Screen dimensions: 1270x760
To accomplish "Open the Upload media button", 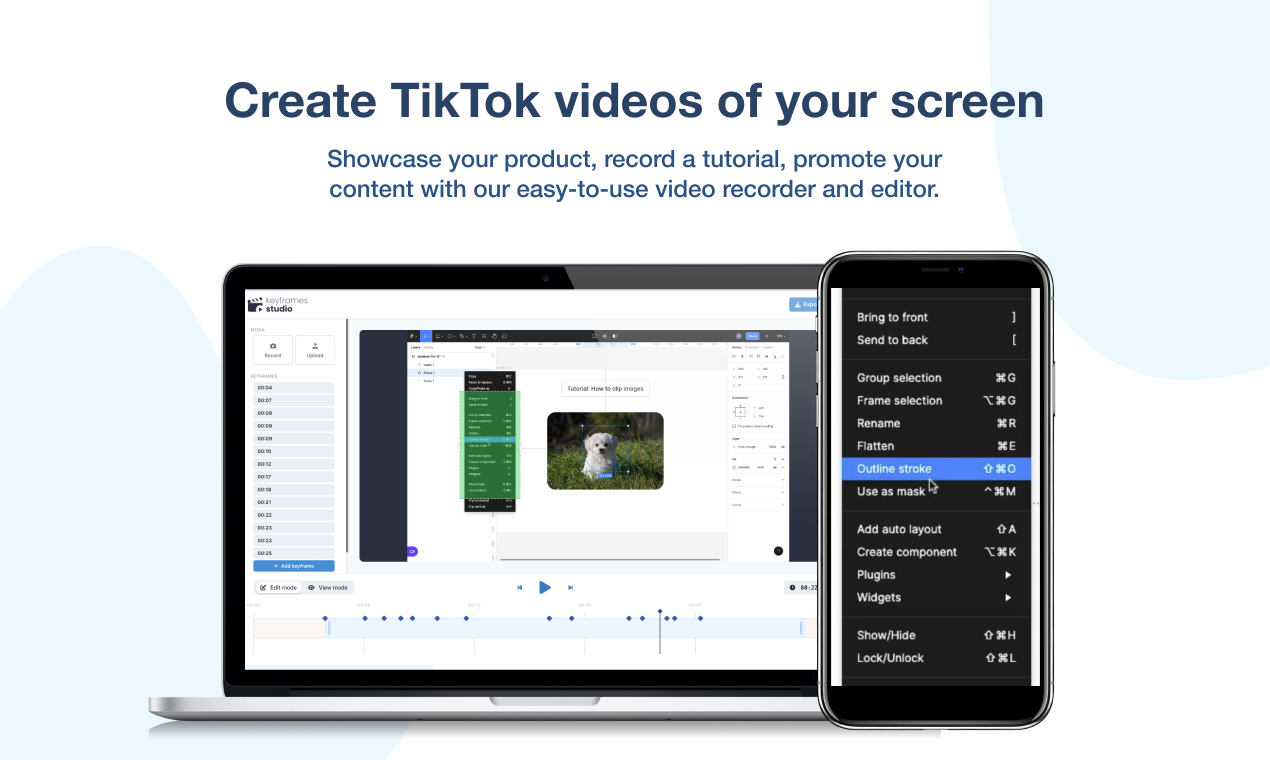I will pos(315,349).
